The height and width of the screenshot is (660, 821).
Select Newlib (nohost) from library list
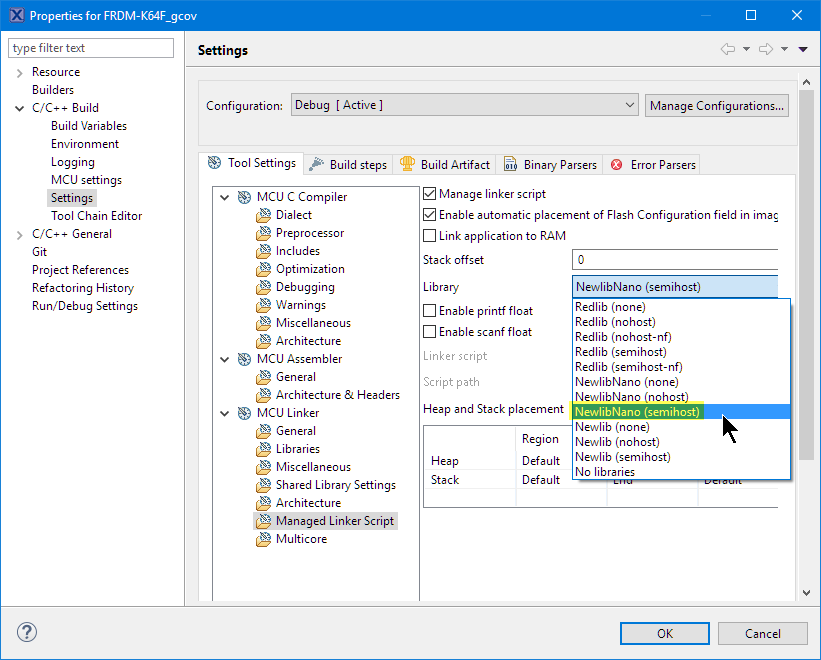[617, 442]
